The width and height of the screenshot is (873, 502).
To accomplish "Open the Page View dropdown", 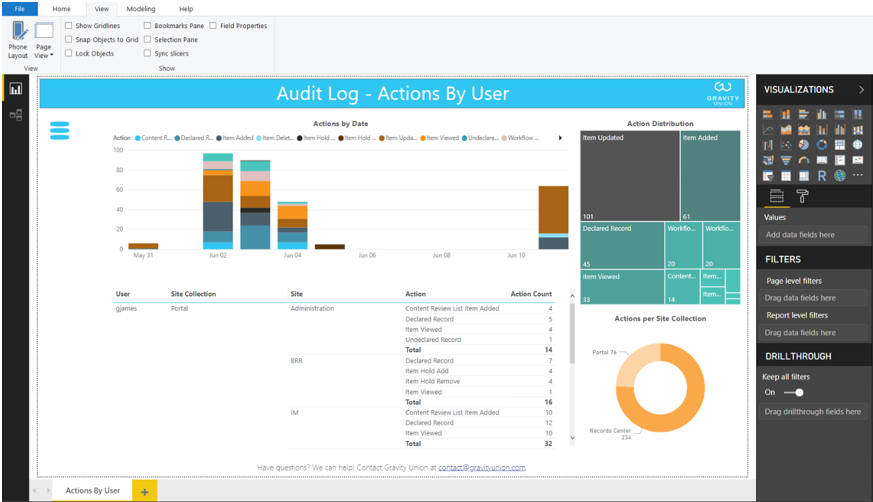I will tap(43, 40).
